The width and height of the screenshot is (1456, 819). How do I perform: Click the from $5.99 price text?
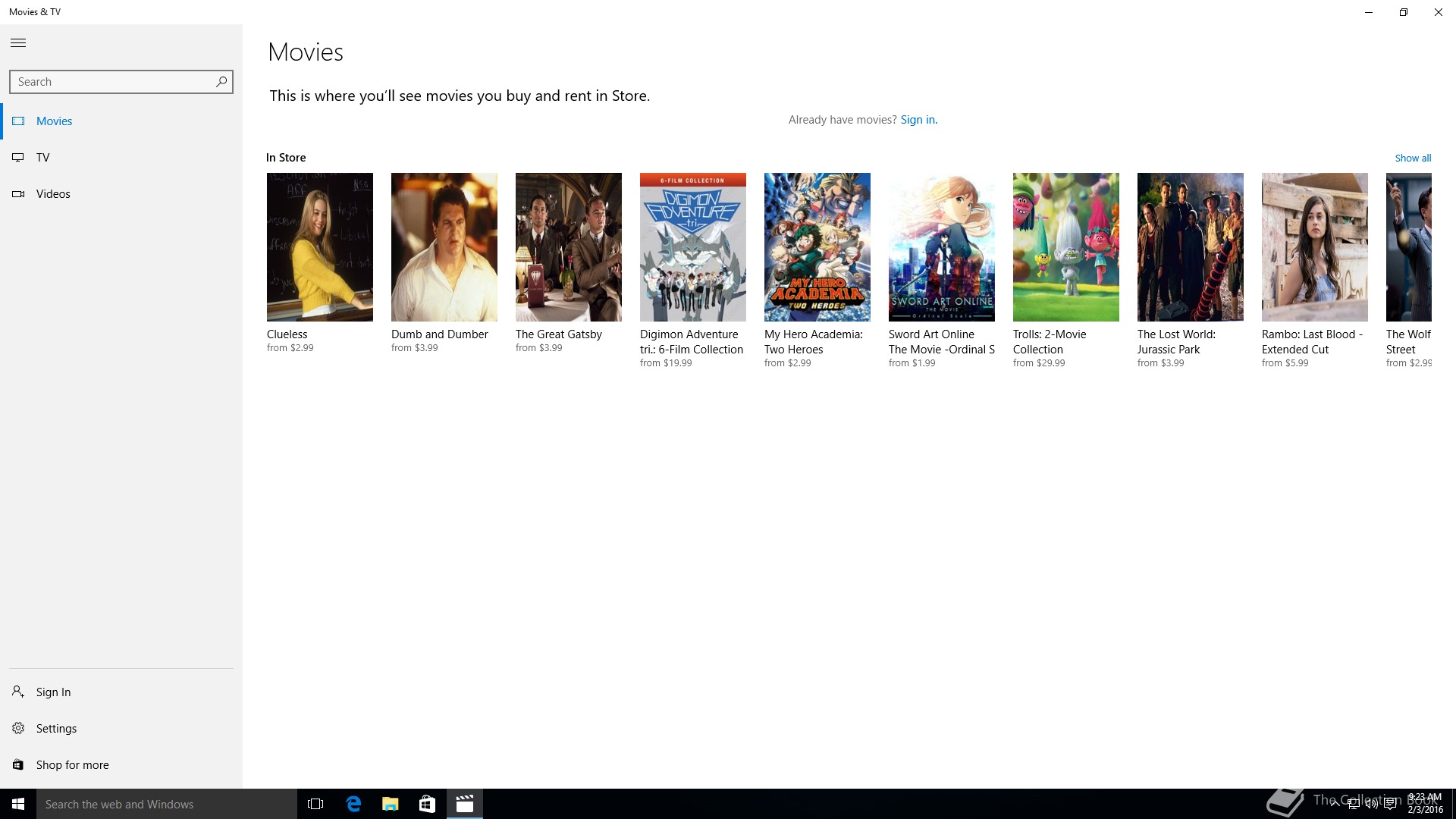click(1285, 363)
